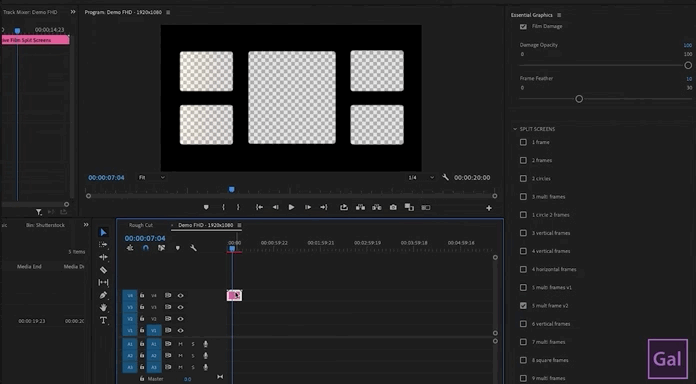Go to Out point
This screenshot has width=696, height=384.
tap(324, 207)
